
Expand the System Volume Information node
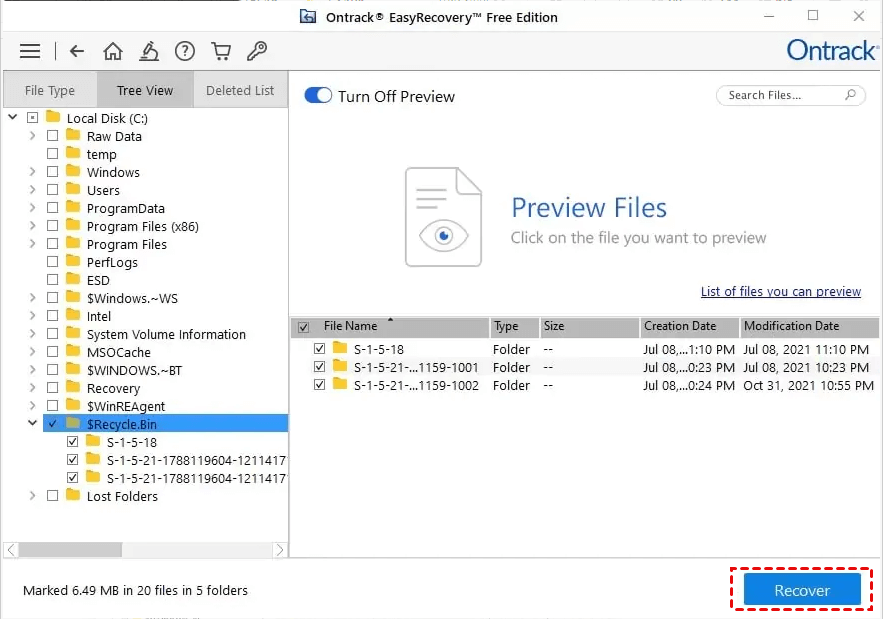(32, 334)
